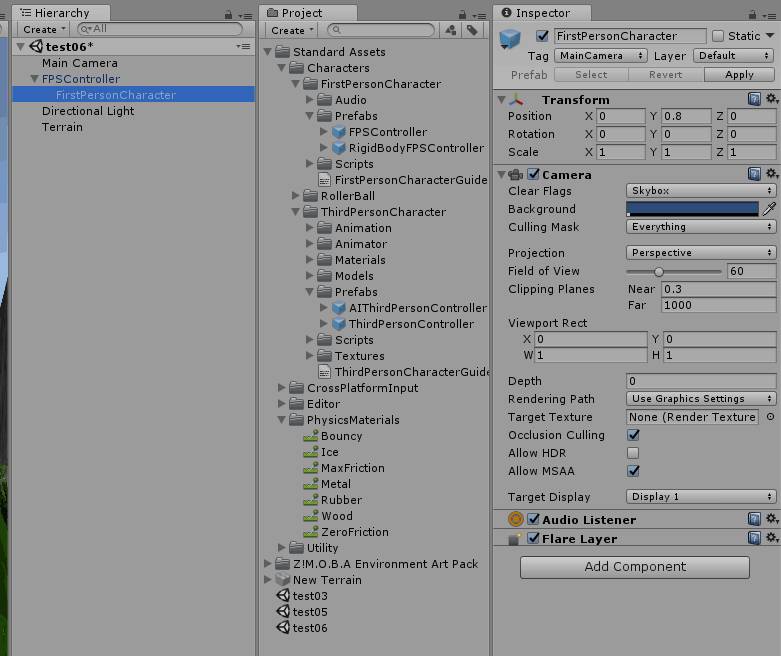Click the Inspector panel lock icon

coord(752,14)
